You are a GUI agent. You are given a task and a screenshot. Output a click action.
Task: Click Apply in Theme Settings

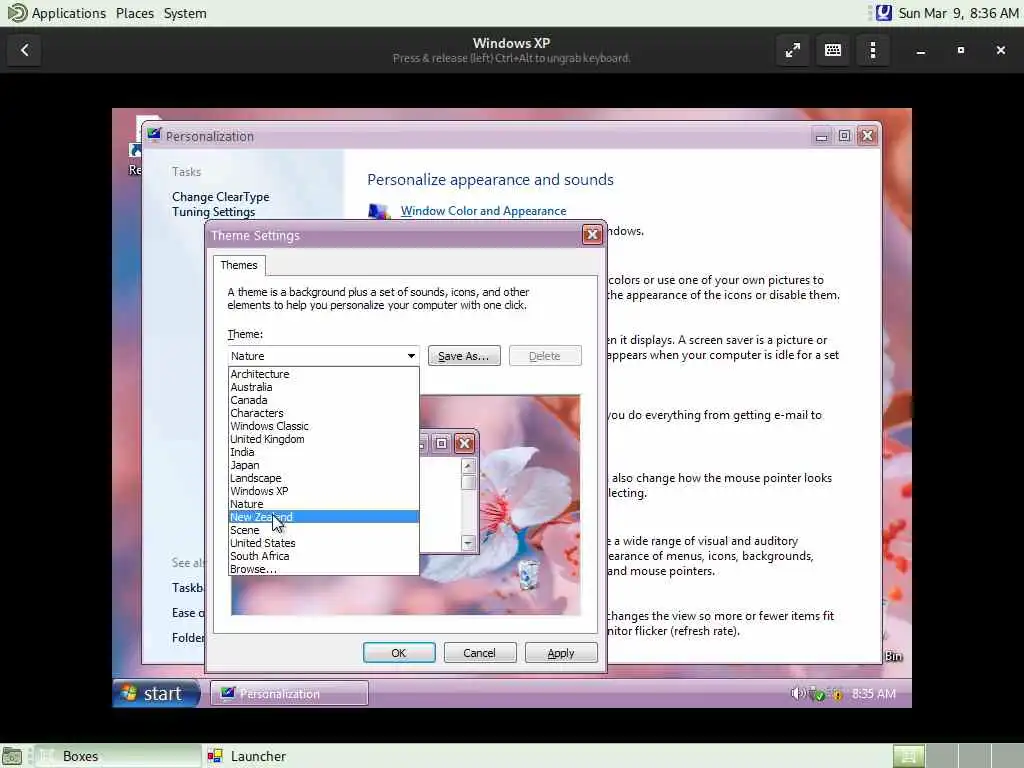[x=561, y=653]
